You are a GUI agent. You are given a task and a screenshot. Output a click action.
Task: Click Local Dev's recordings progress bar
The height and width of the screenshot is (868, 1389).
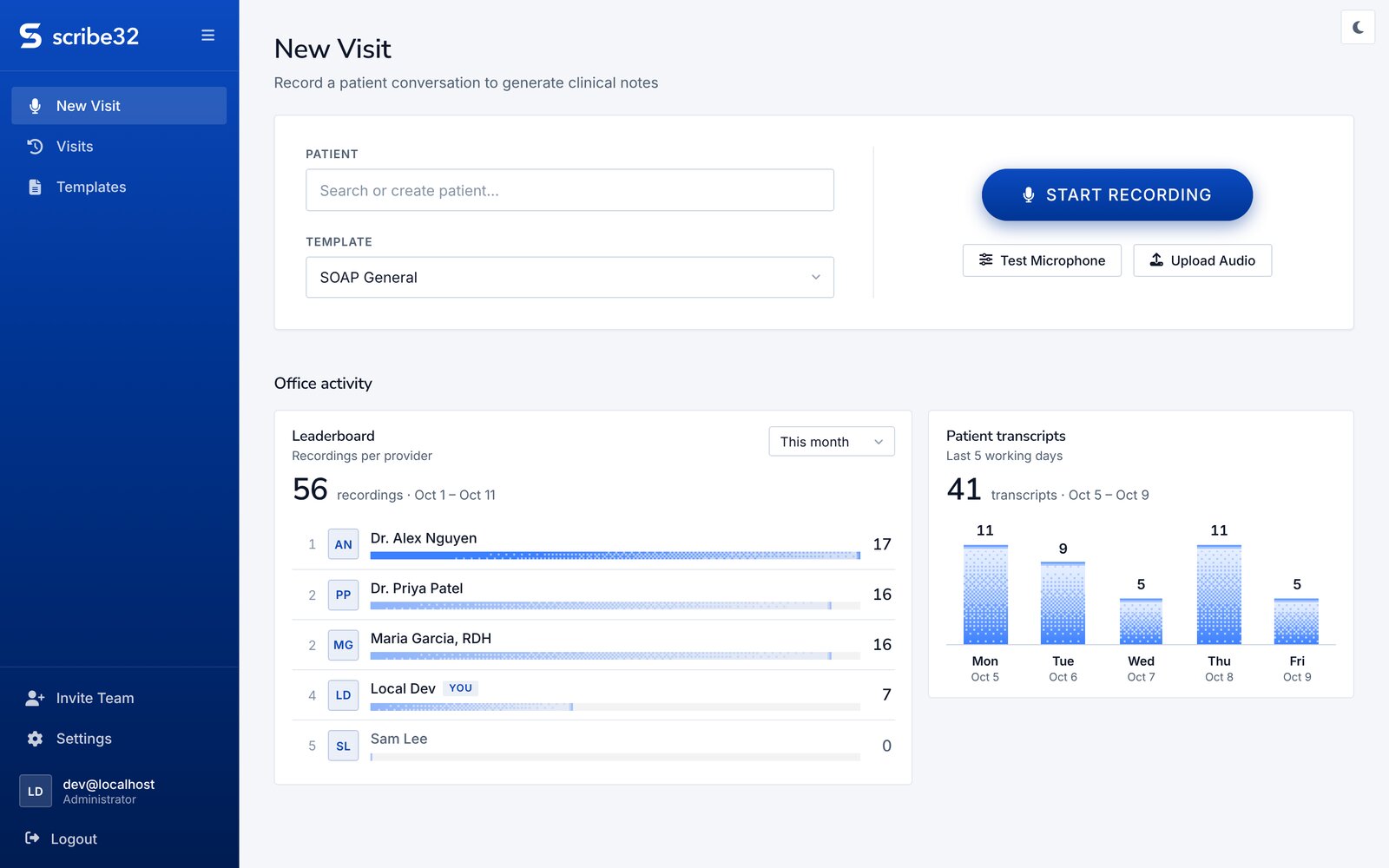coord(615,707)
